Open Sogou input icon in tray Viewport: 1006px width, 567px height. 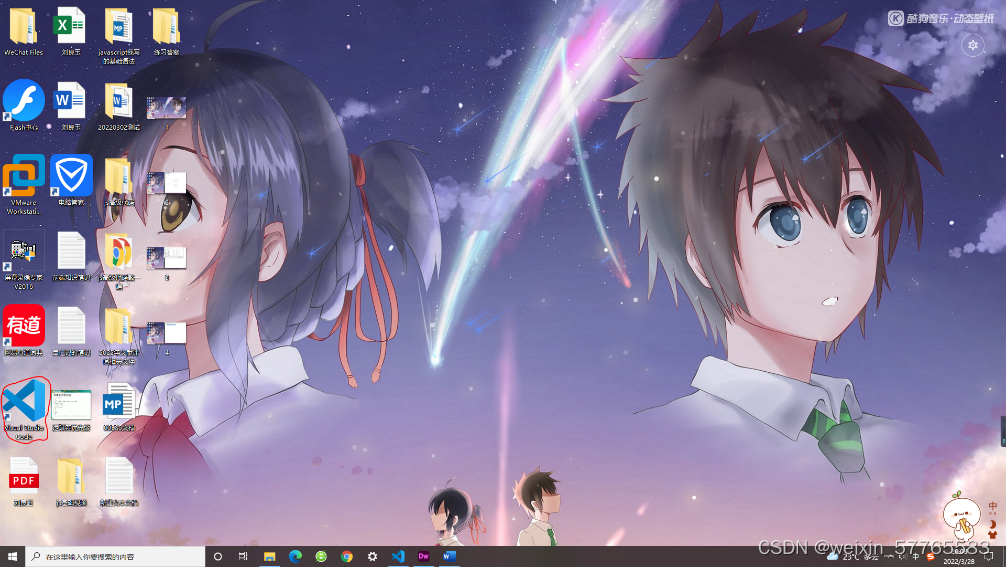[x=930, y=556]
